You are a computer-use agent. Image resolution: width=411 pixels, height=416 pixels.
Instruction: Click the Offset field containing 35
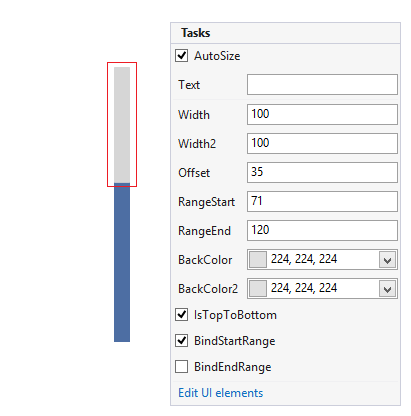(x=322, y=172)
